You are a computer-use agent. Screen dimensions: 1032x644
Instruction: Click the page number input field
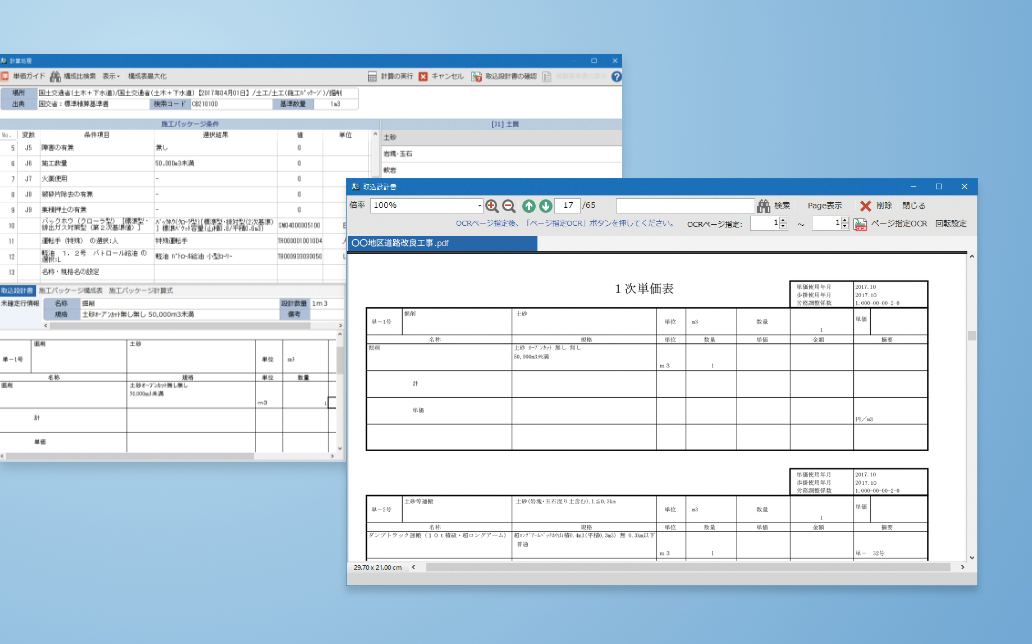(567, 205)
